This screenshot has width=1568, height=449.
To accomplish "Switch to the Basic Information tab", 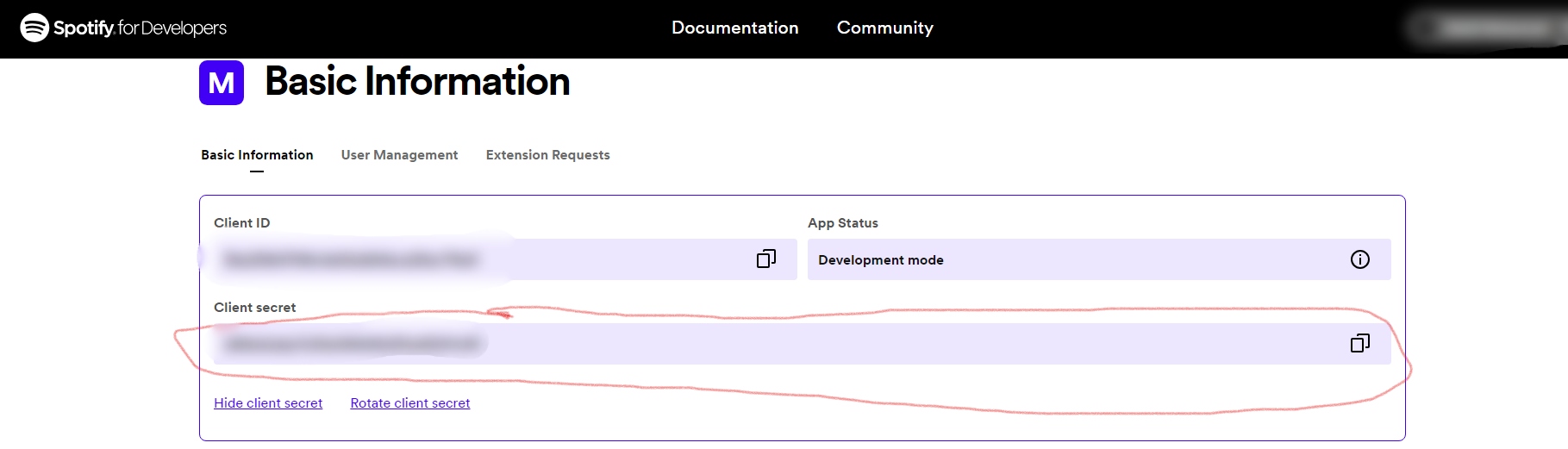I will coord(257,155).
